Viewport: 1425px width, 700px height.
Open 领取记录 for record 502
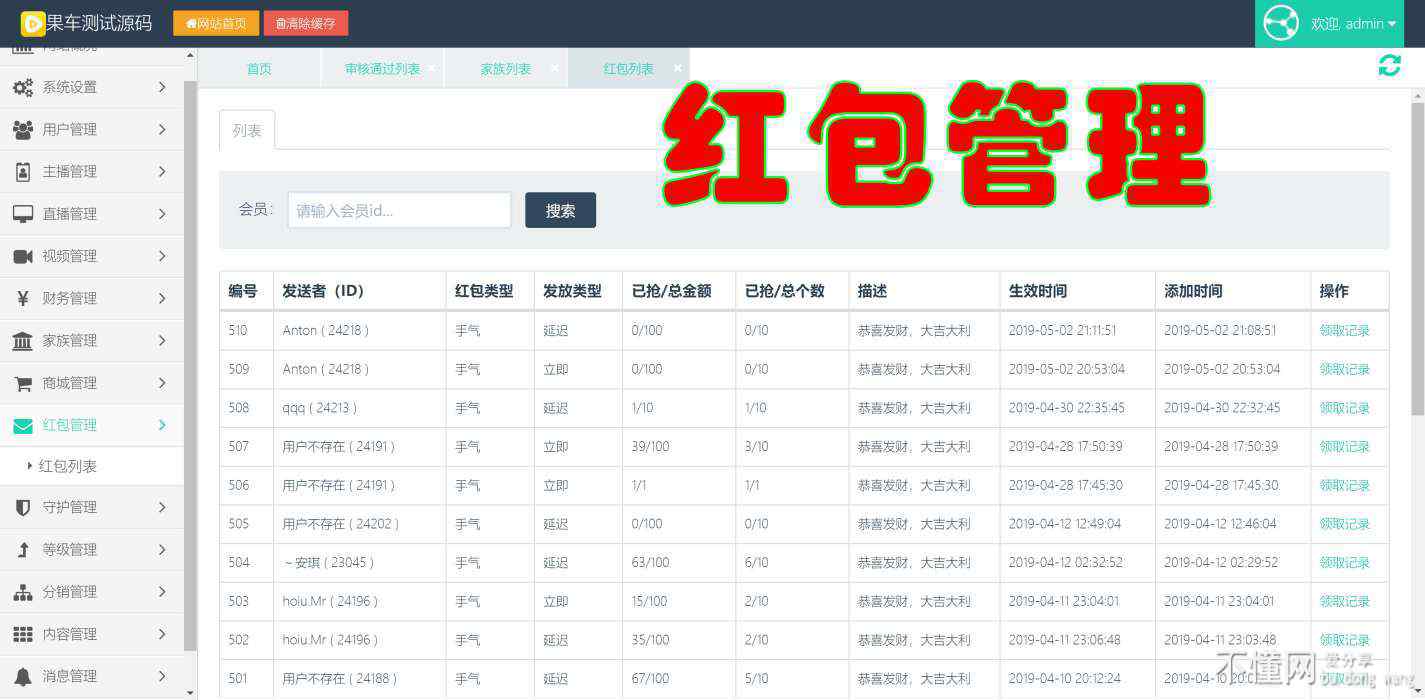pos(1344,640)
